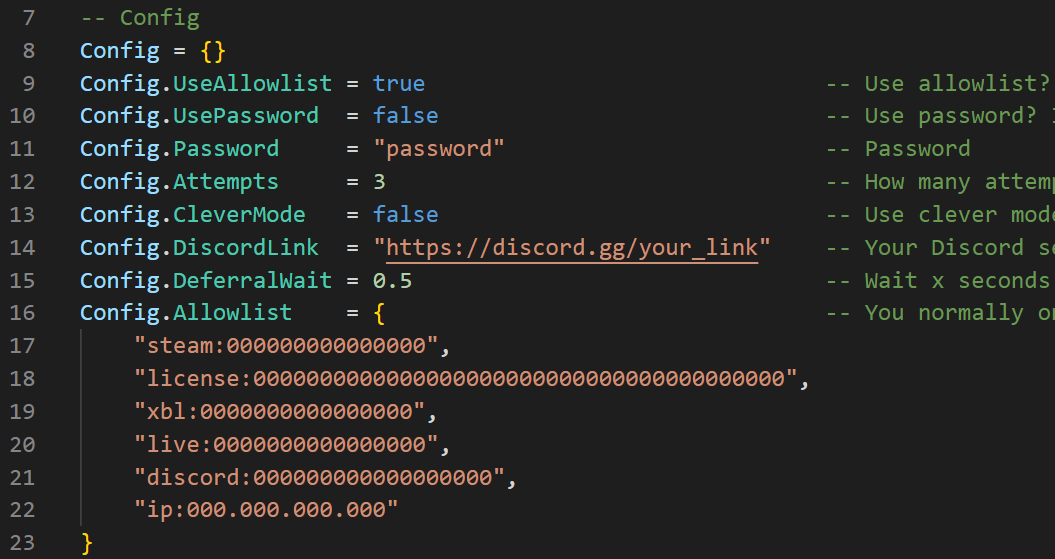Click the xbl identifier string
The width and height of the screenshot is (1055, 559).
pos(279,412)
